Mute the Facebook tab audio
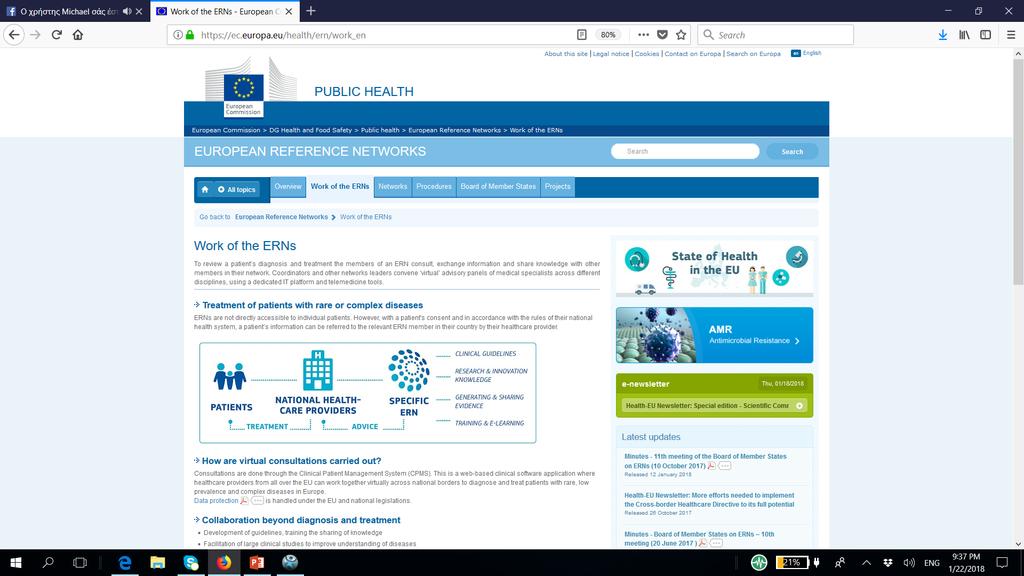1024x576 pixels. tap(127, 11)
